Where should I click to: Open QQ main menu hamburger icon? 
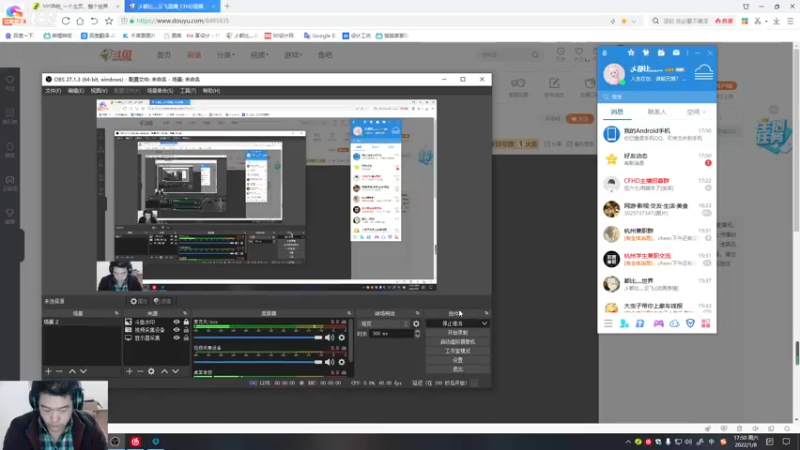point(608,323)
